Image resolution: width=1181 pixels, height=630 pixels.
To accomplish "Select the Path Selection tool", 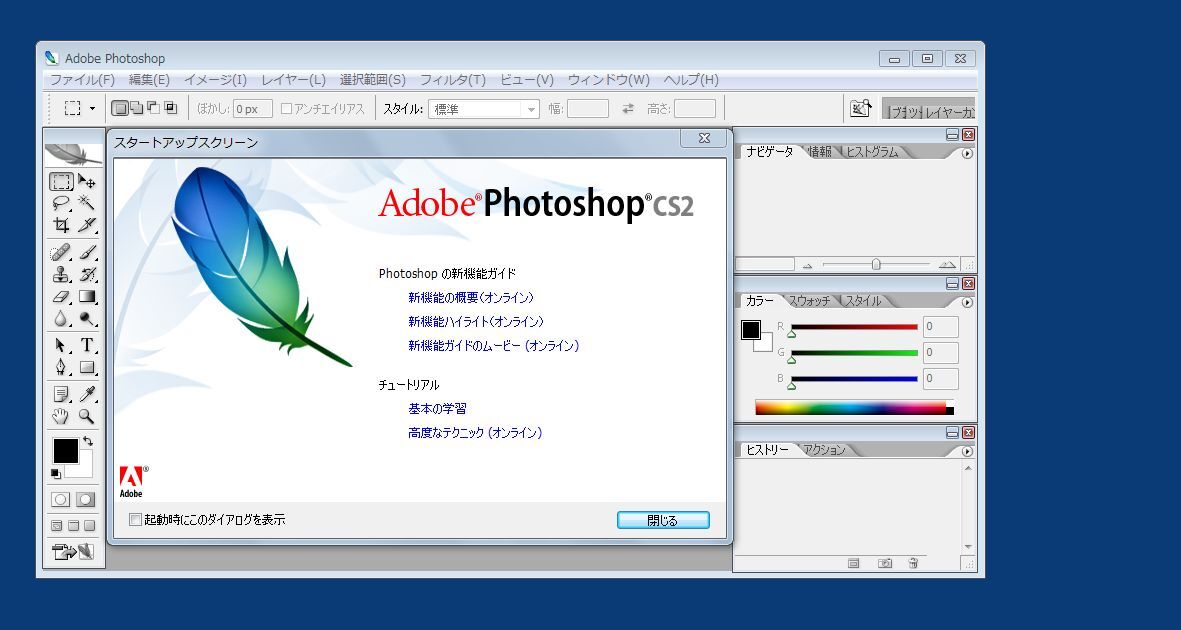I will tap(62, 346).
